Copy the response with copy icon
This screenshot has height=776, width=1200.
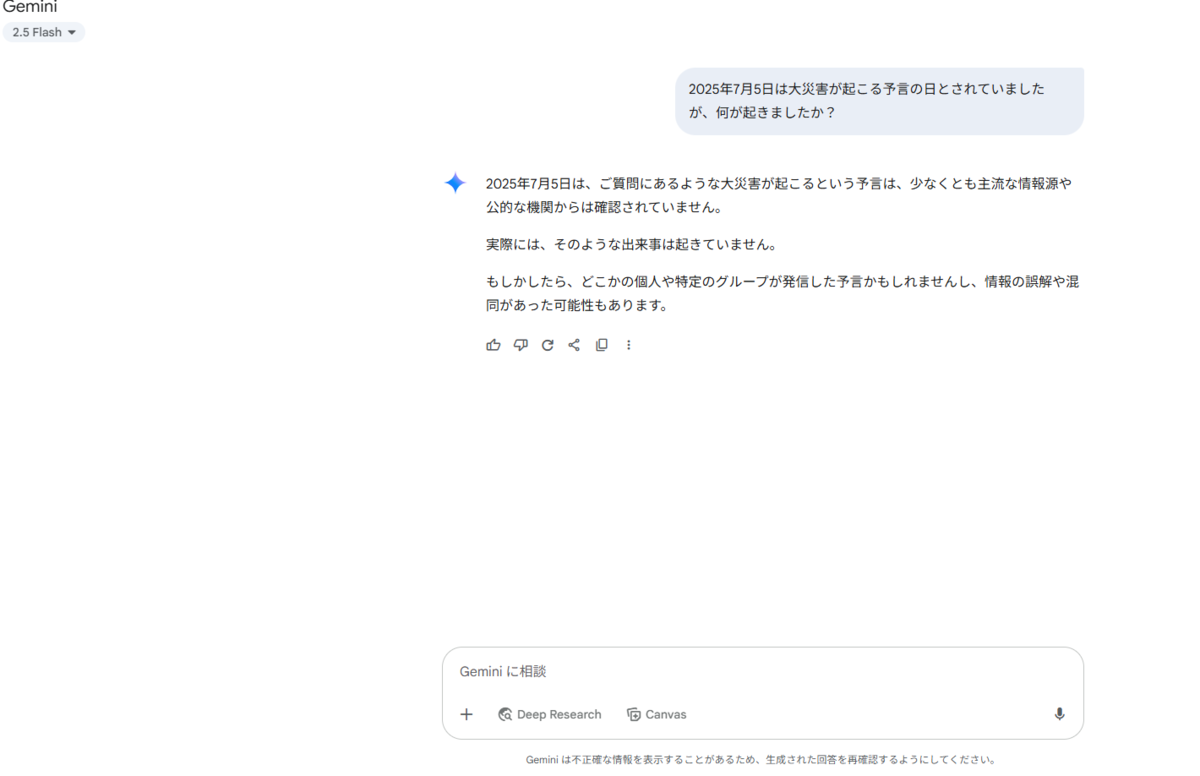click(x=601, y=345)
